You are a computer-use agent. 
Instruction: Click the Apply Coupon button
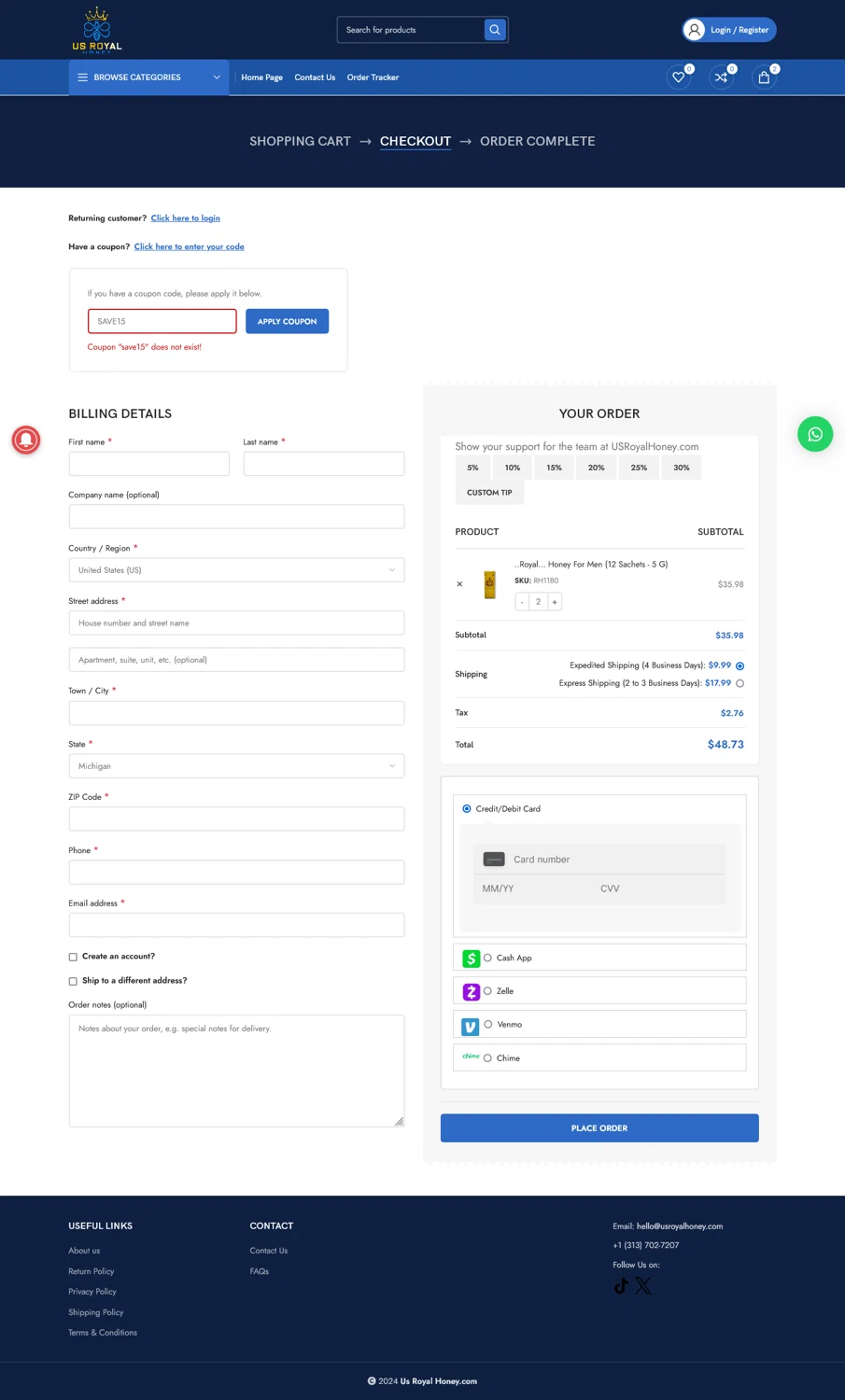pyautogui.click(x=287, y=321)
